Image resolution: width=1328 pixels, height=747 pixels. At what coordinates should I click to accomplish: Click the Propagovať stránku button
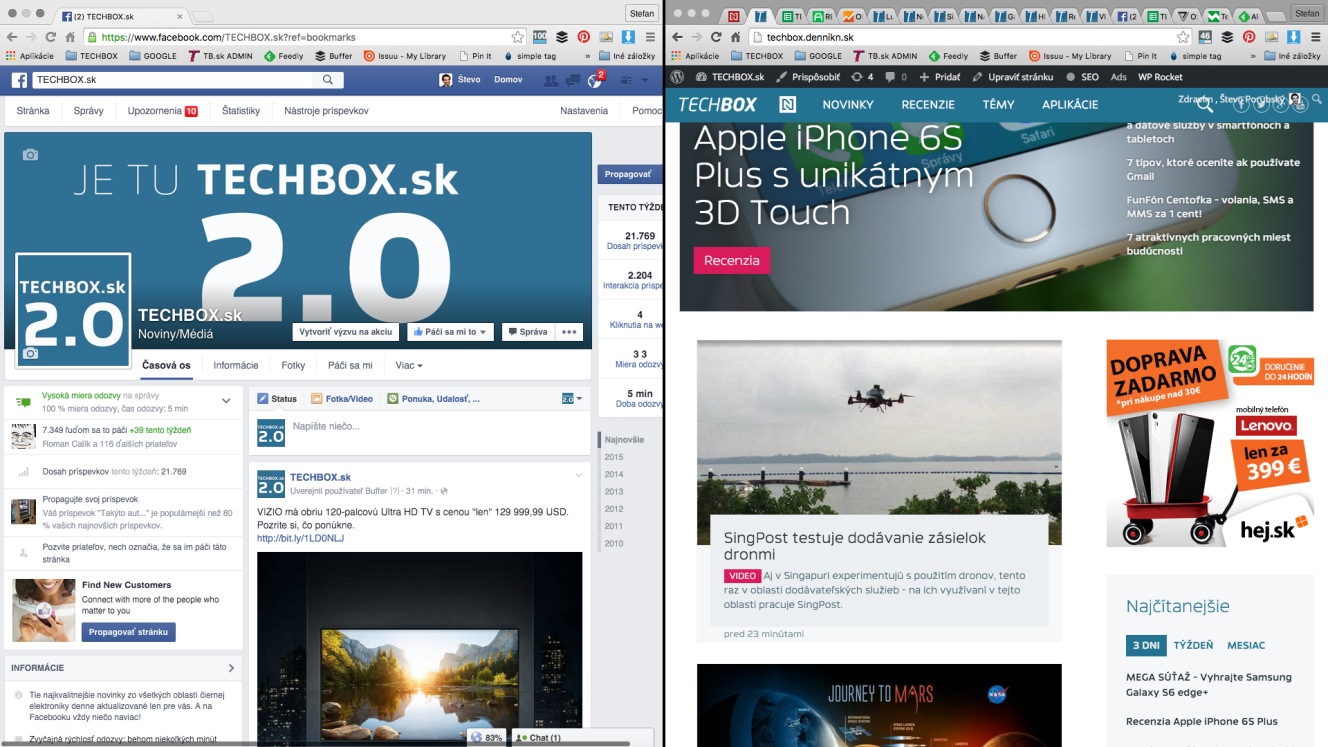[x=128, y=632]
